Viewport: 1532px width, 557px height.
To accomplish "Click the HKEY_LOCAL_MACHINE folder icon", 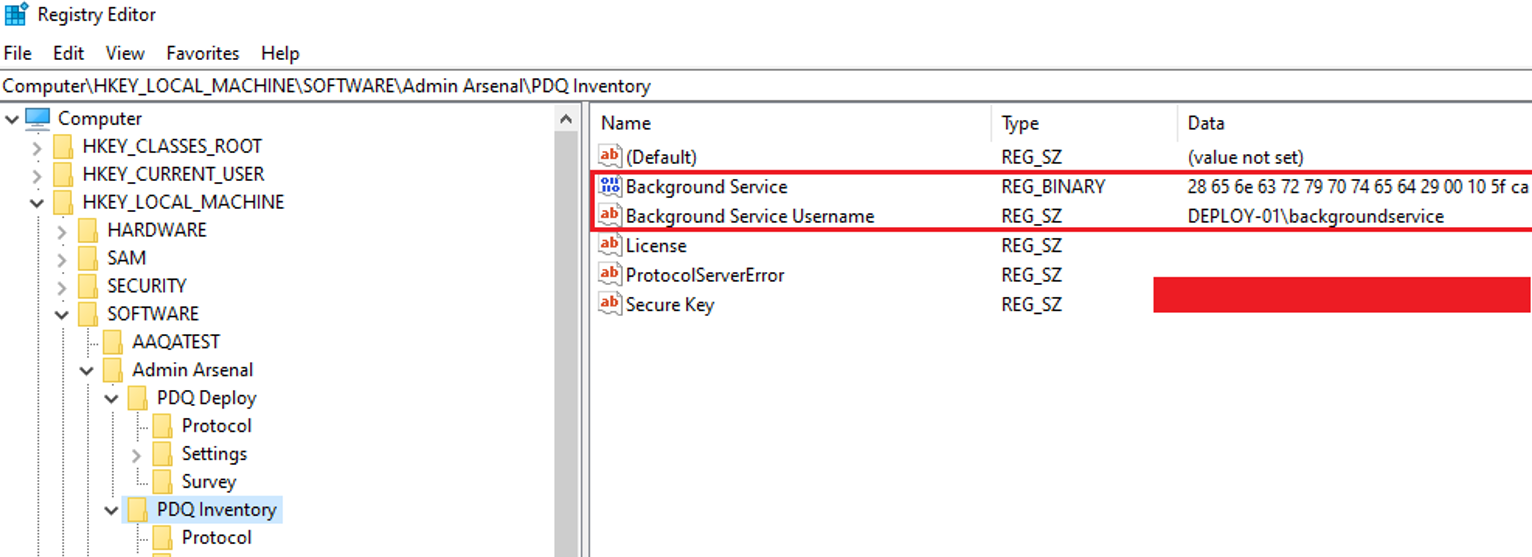I will [63, 202].
